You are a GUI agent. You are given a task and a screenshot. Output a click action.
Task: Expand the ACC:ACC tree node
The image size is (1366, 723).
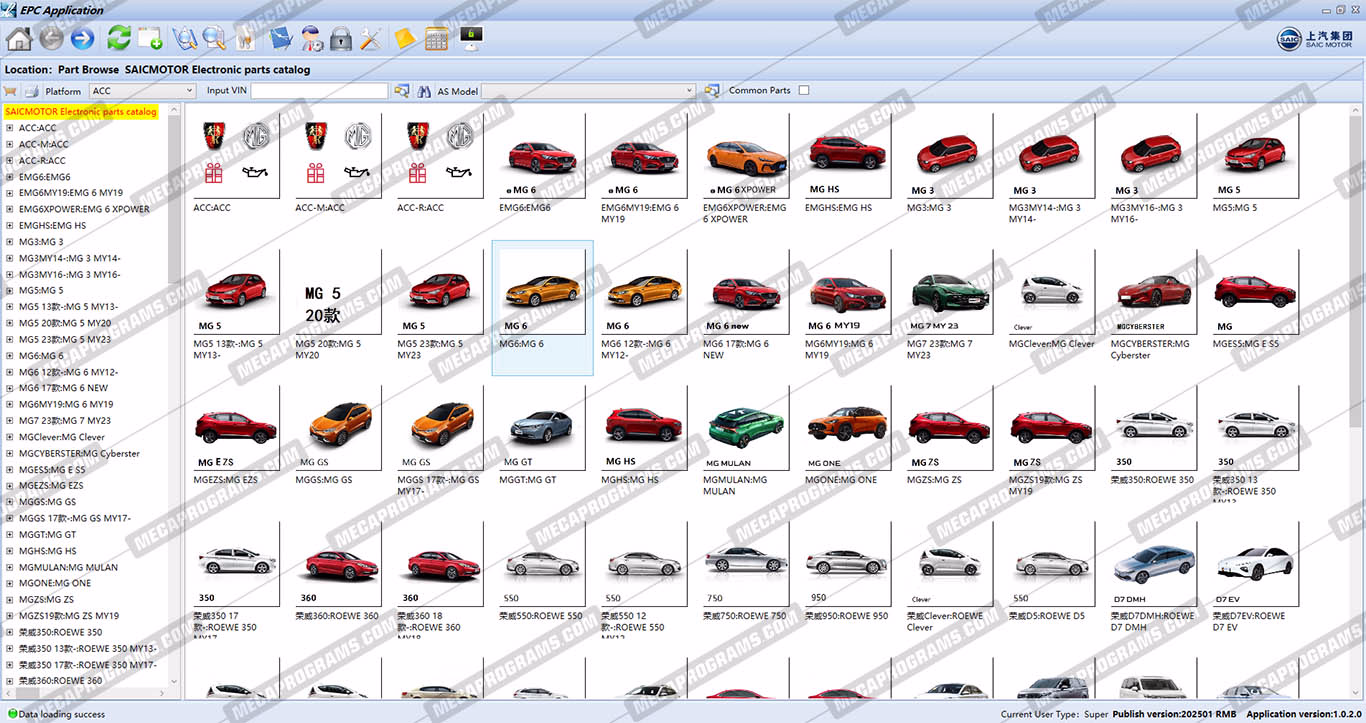tap(9, 128)
